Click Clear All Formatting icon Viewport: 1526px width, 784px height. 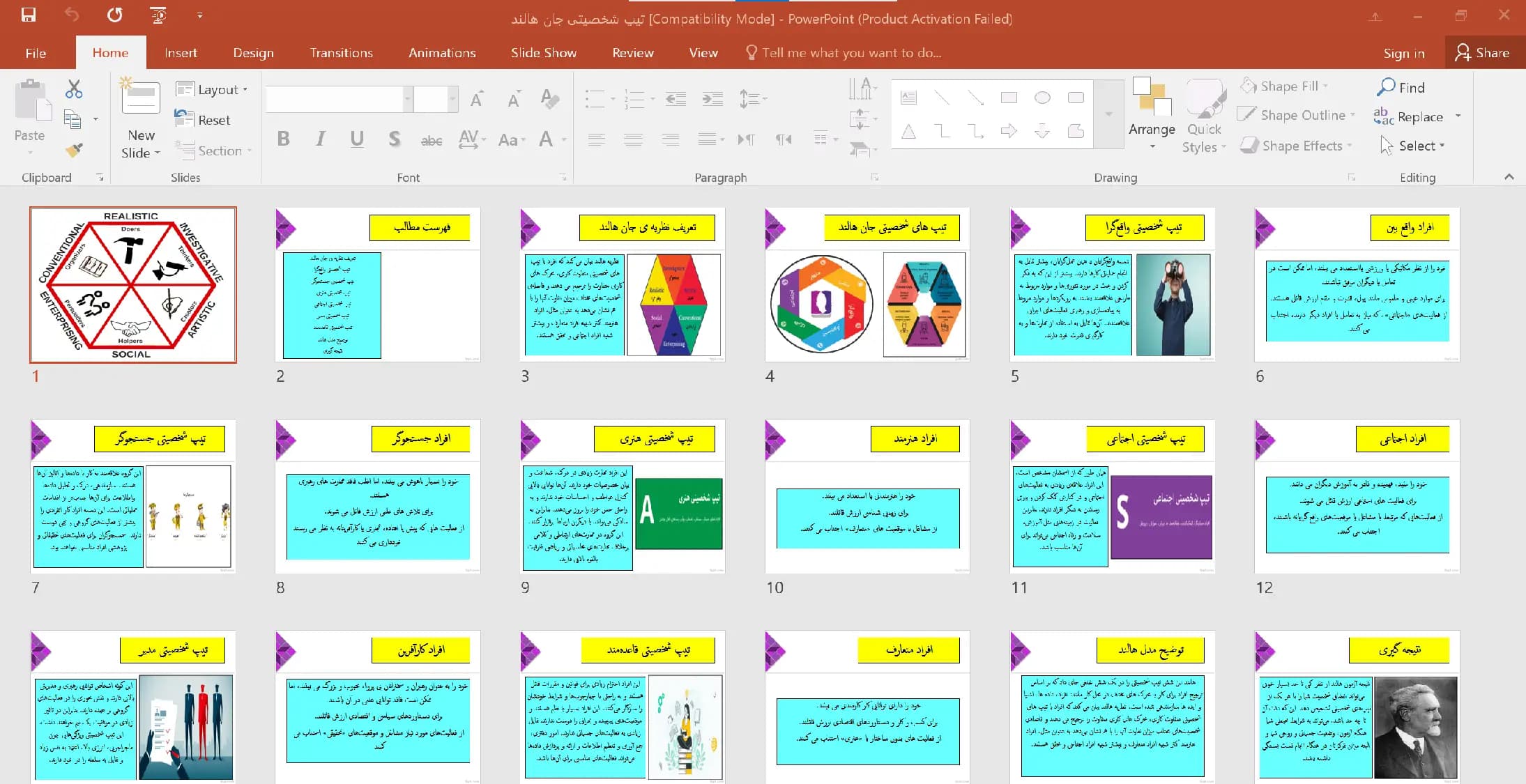550,99
